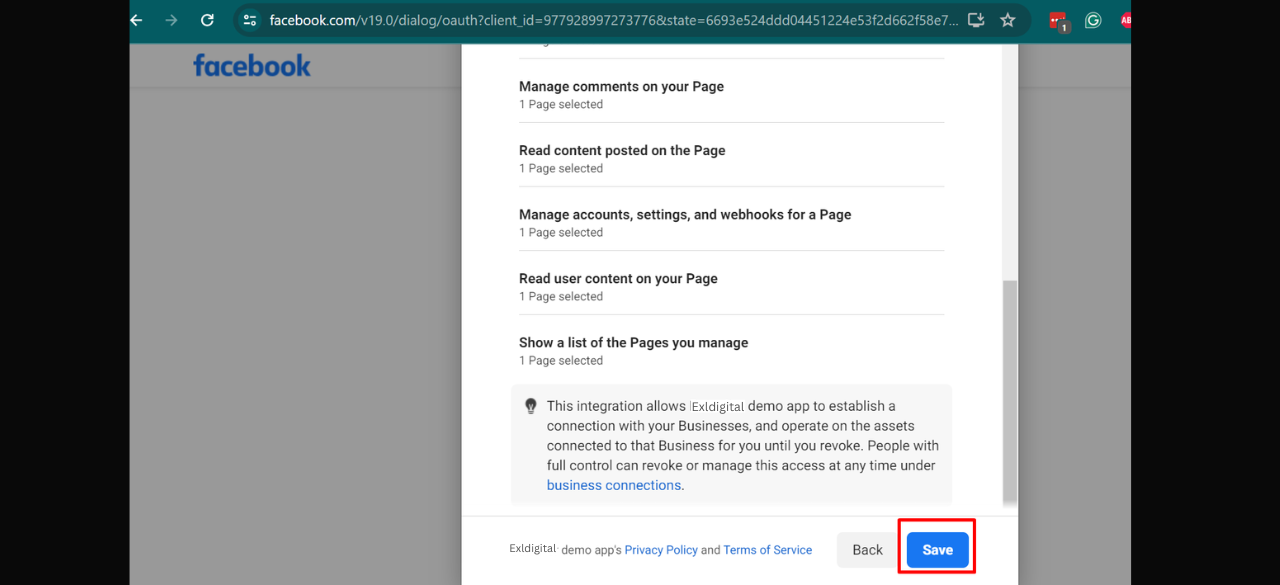Click '1 Page selected' under Manage comments
The height and width of the screenshot is (585, 1280).
point(561,104)
